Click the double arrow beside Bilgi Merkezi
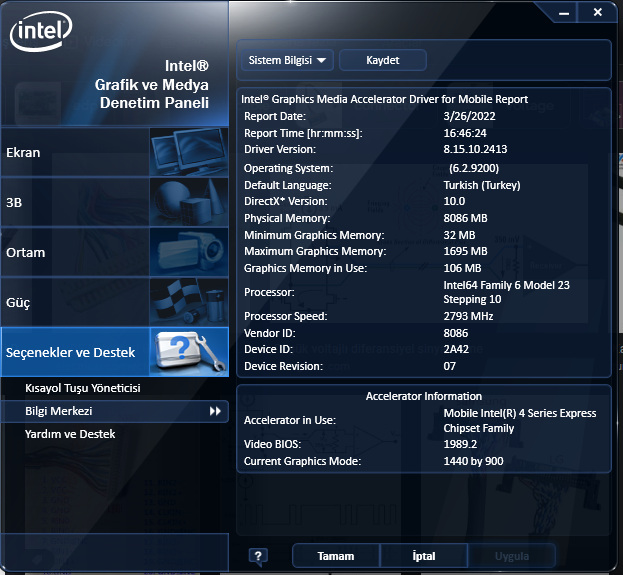The image size is (623, 575). coord(215,411)
